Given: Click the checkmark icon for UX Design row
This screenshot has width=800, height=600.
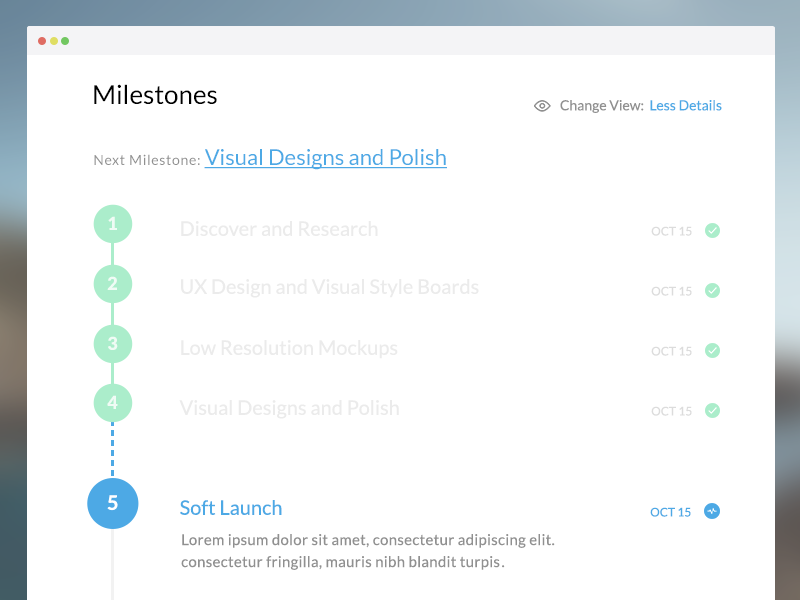Looking at the screenshot, I should tap(712, 290).
